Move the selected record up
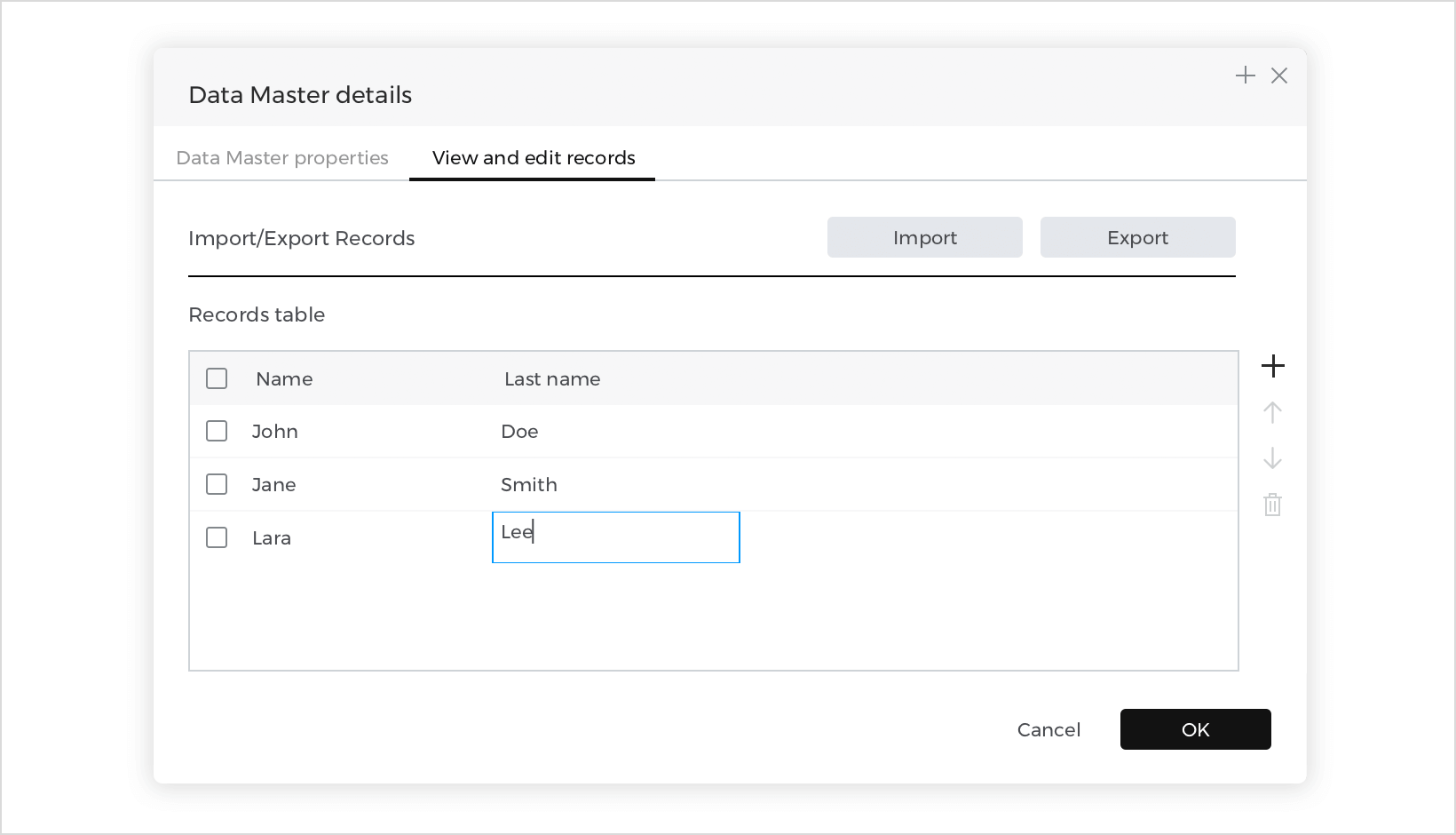Screen dimensions: 1456x835 (x=1273, y=412)
